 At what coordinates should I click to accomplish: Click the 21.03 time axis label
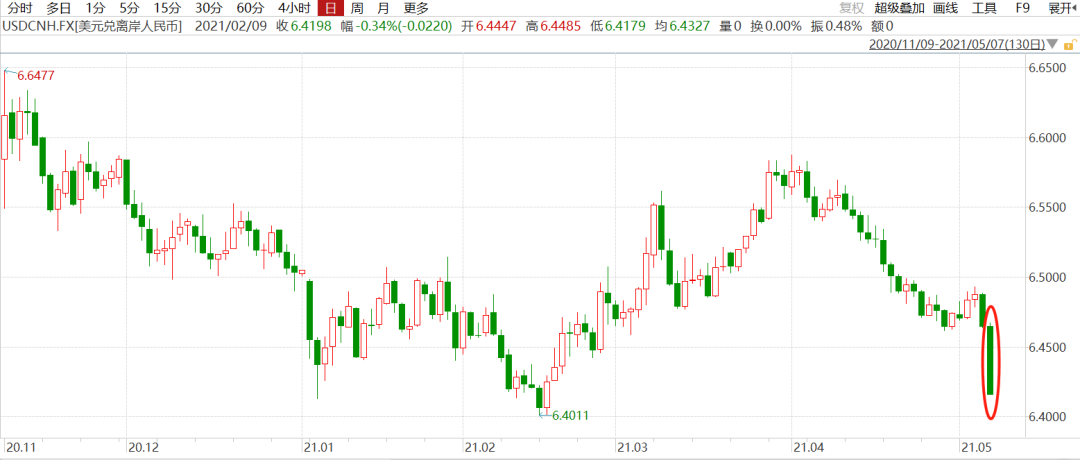[632, 448]
